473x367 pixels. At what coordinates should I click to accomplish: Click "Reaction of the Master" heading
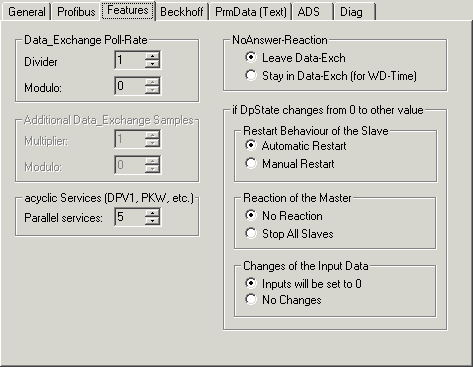[x=297, y=198]
